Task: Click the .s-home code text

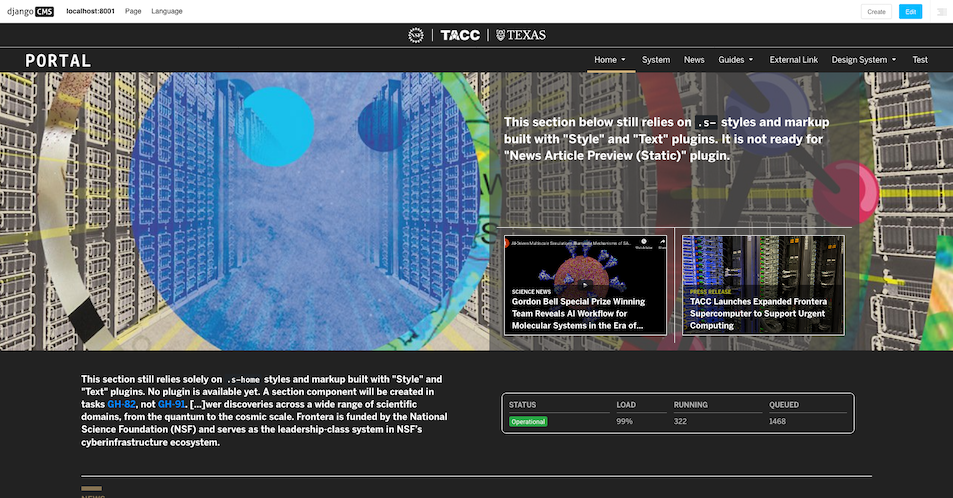Action: pos(243,379)
